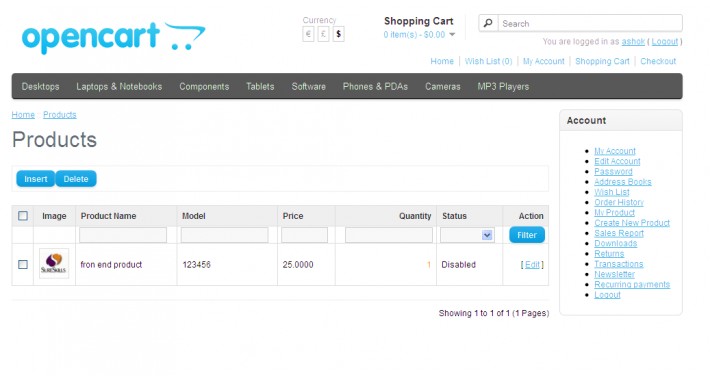Open the Phones & PDAs category
710x380 pixels.
(x=375, y=87)
